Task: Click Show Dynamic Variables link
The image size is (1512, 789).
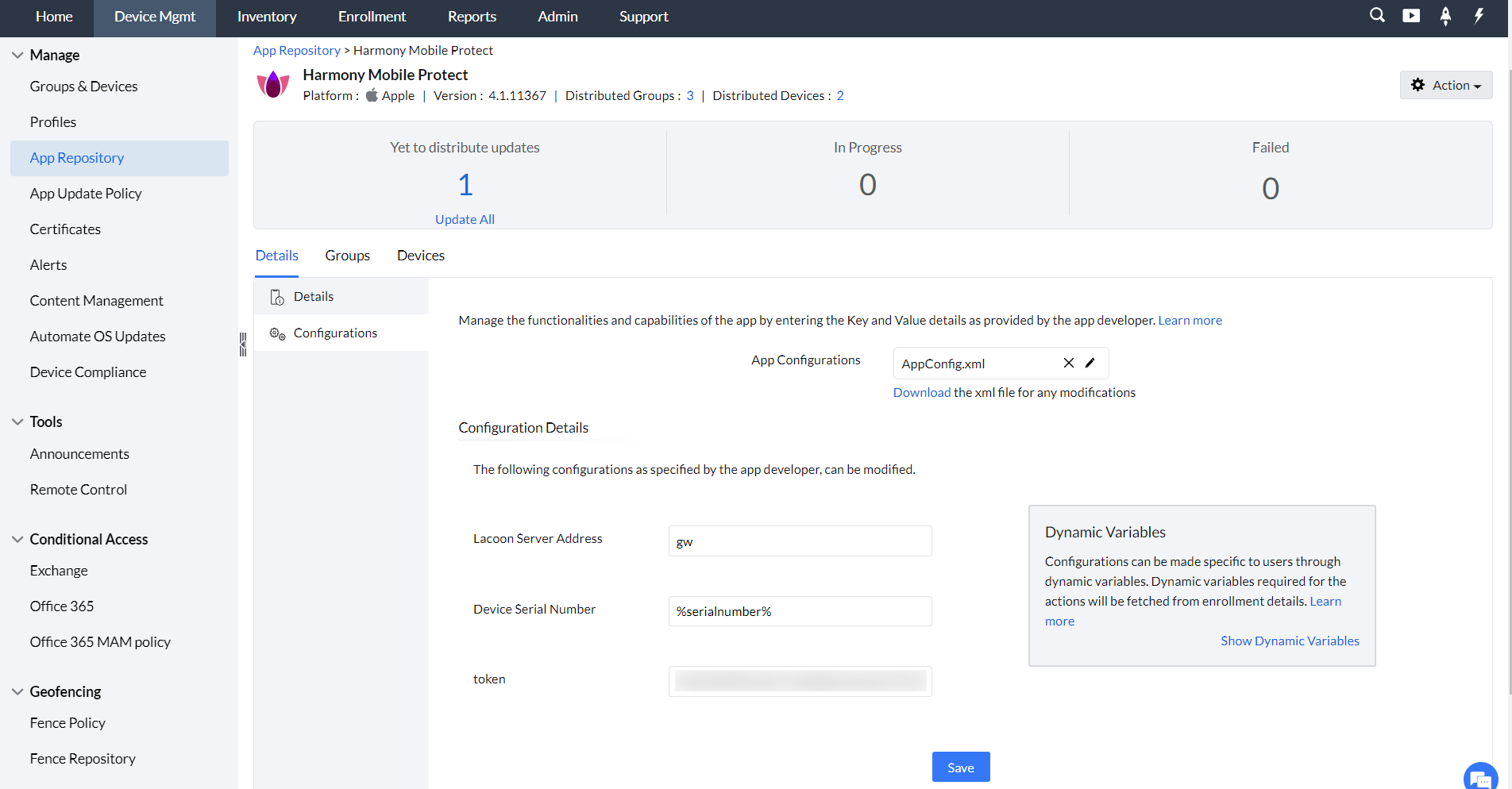Action: click(x=1290, y=641)
